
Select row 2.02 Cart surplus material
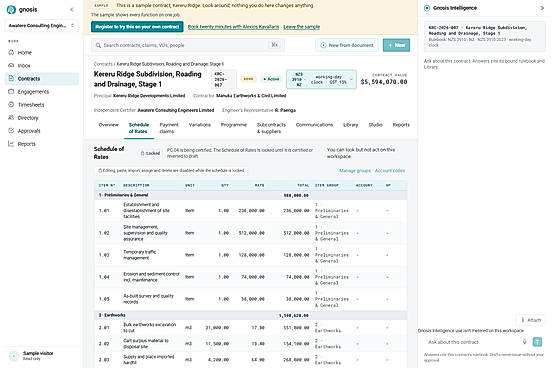[251, 344]
